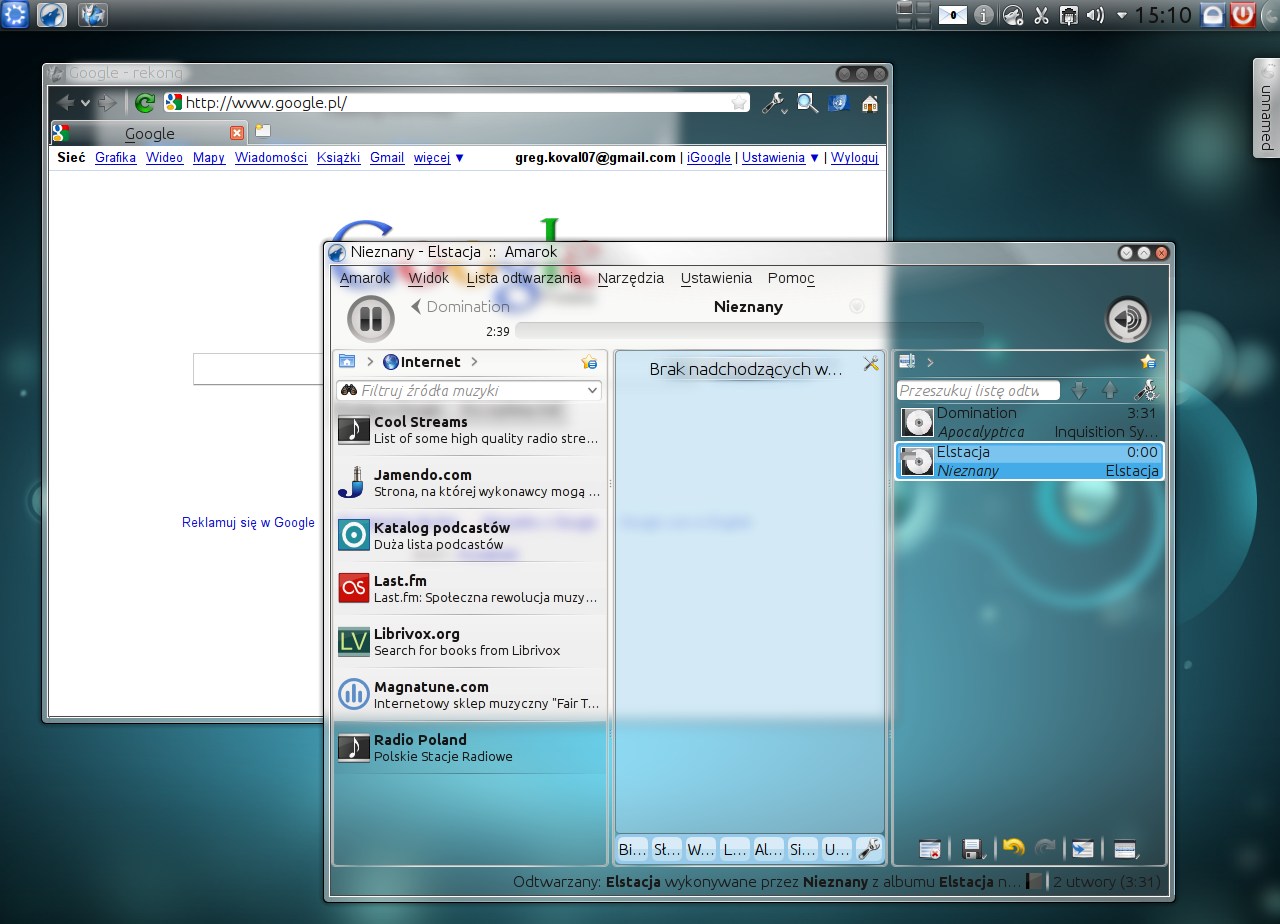The image size is (1280, 924).
Task: Open new tab button in rekonq
Action: tap(263, 131)
